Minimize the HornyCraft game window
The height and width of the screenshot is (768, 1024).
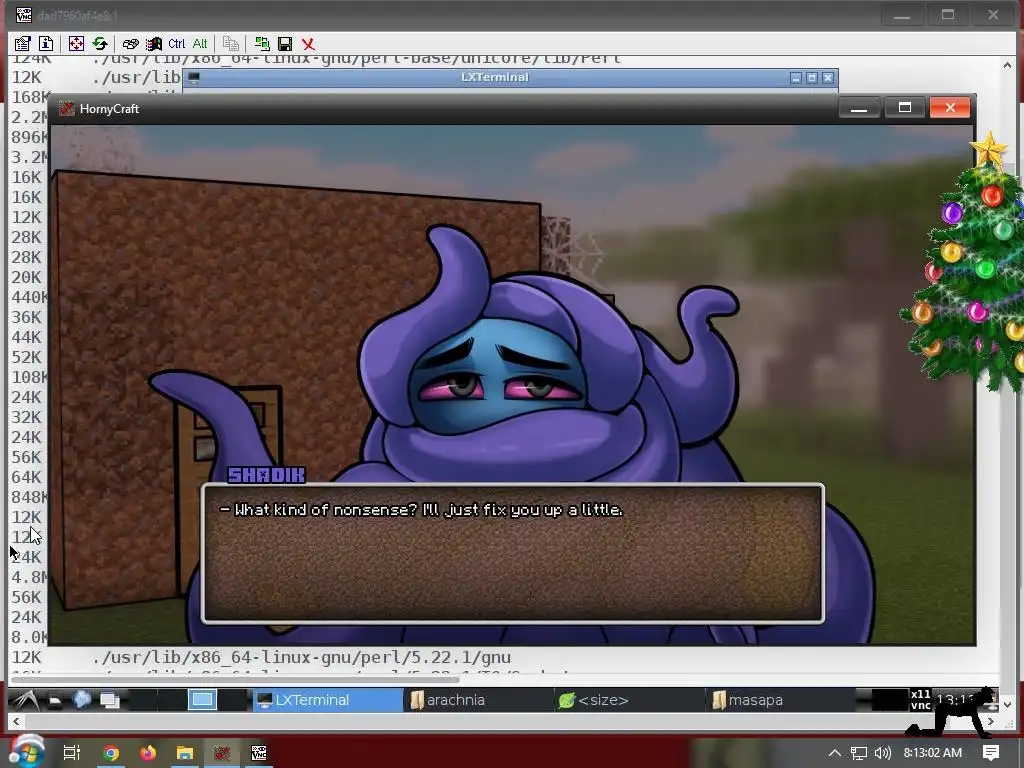point(859,108)
